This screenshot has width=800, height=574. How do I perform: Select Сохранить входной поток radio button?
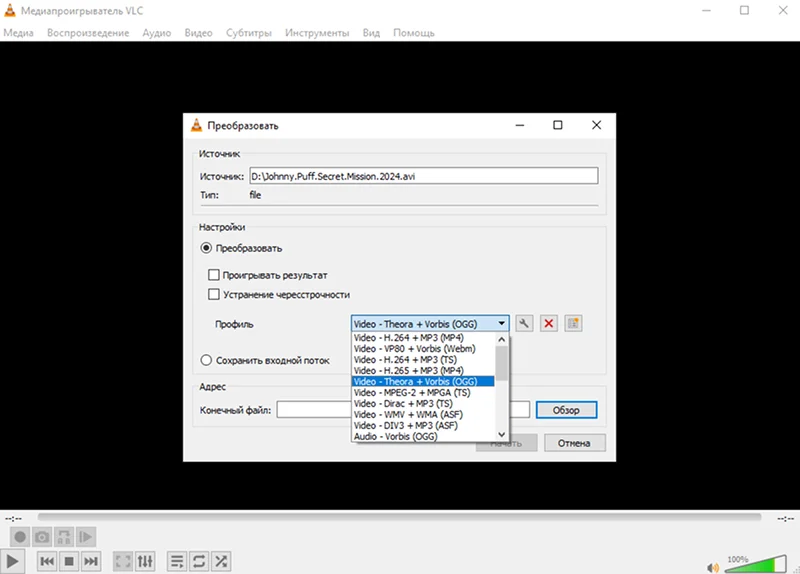point(206,360)
